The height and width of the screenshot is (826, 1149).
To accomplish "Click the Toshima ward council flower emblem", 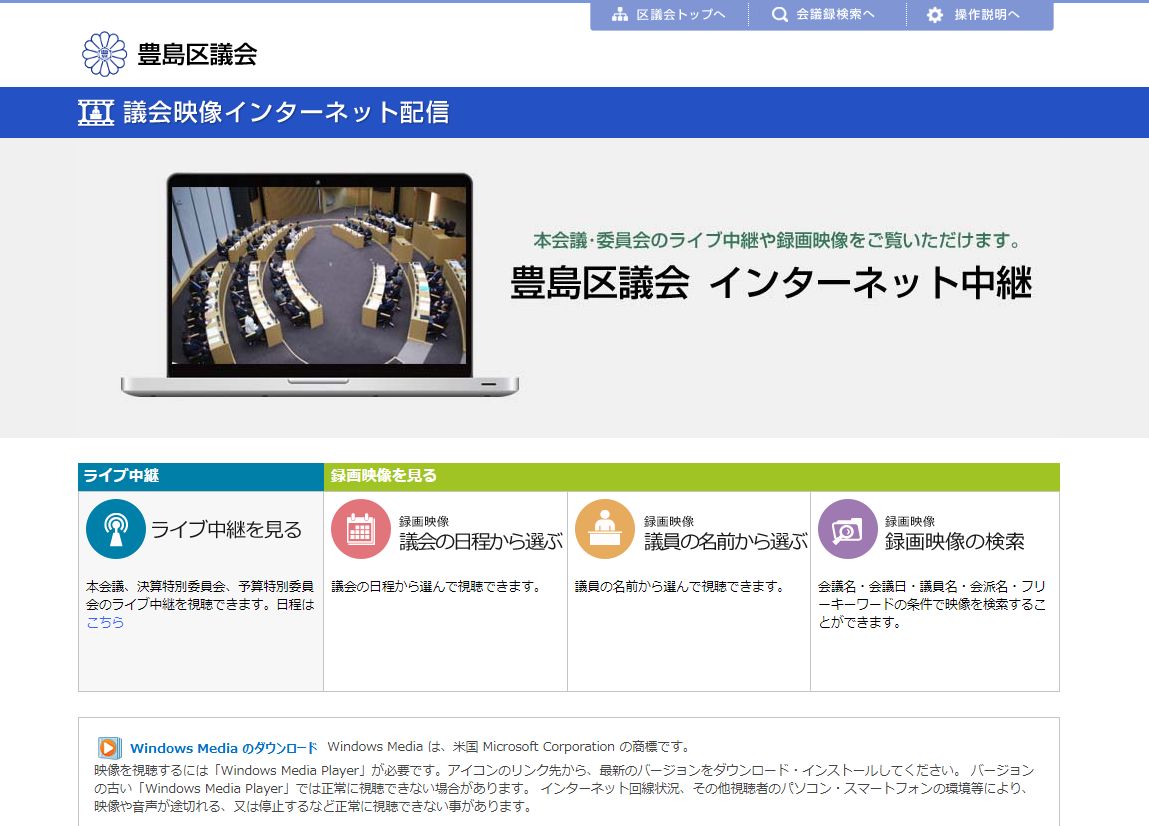I will [104, 54].
